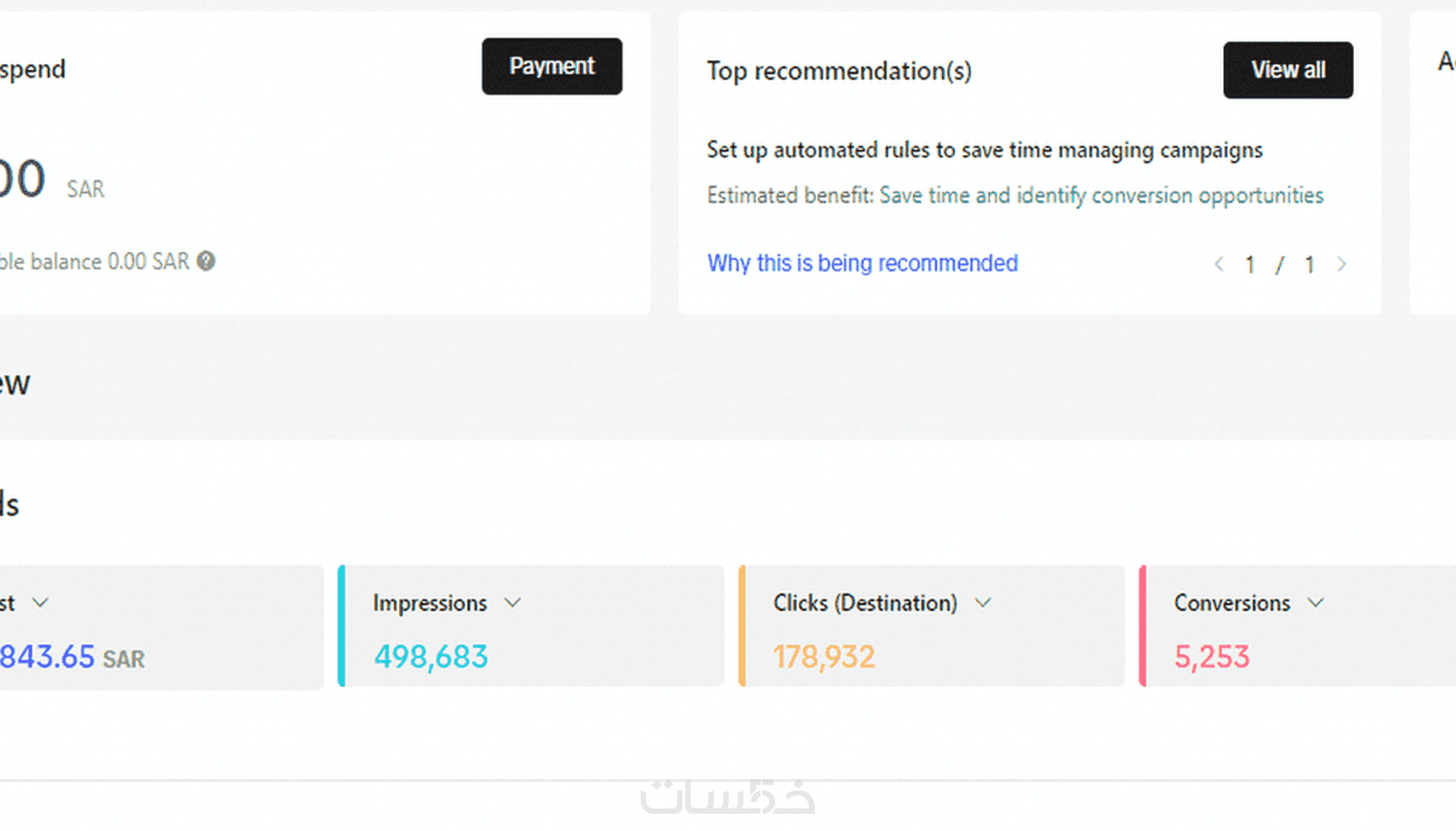
Task: Open the 'Why this is being recommended' link
Action: 862,263
